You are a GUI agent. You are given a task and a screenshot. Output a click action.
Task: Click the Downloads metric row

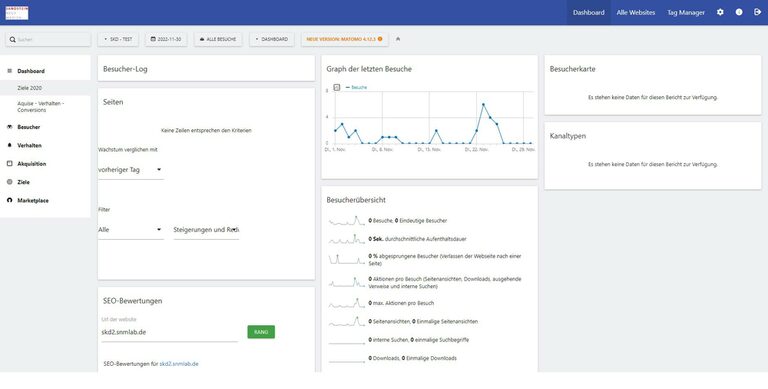pyautogui.click(x=412, y=358)
